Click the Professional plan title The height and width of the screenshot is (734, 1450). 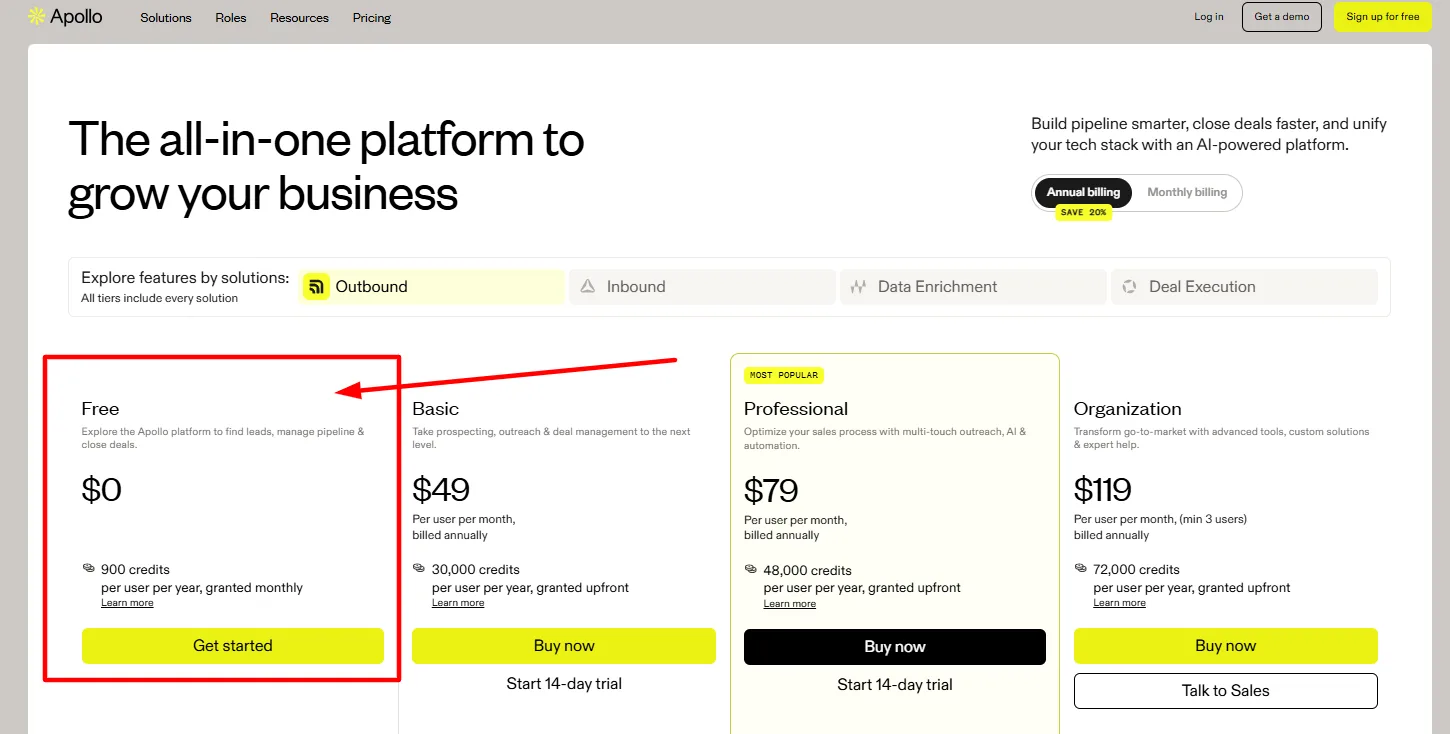(796, 409)
